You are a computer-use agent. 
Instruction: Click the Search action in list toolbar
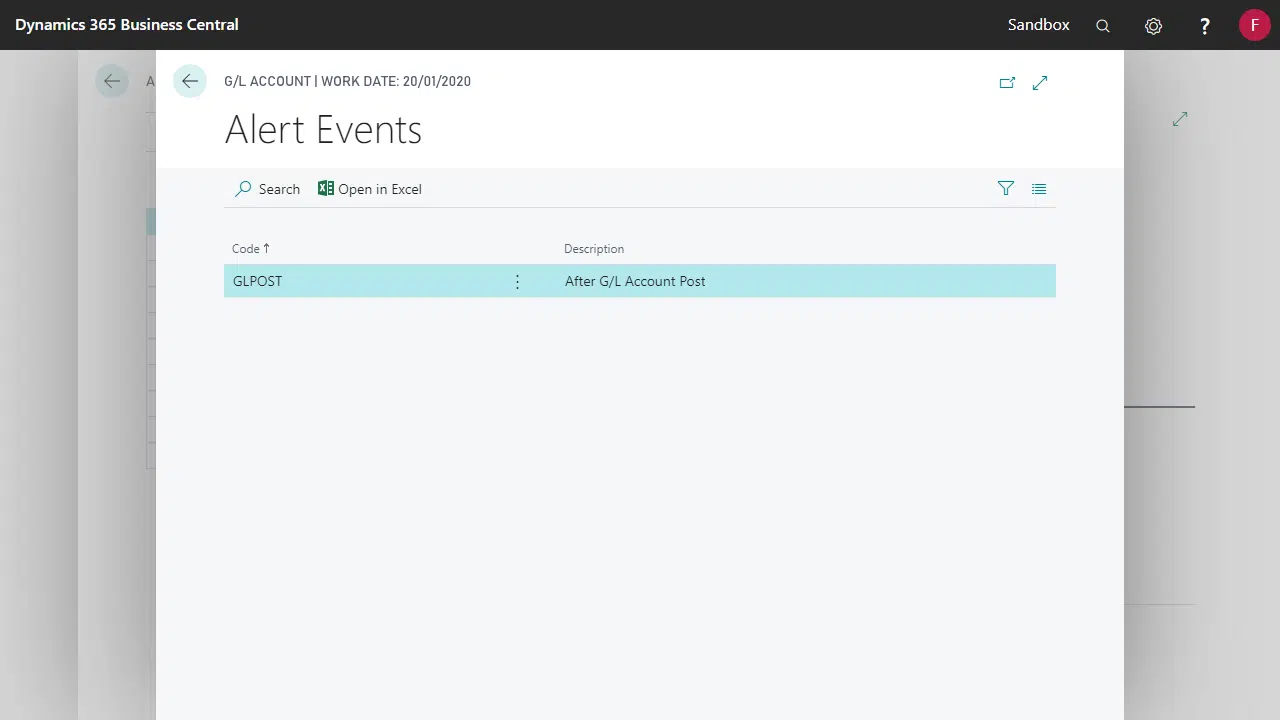point(268,189)
